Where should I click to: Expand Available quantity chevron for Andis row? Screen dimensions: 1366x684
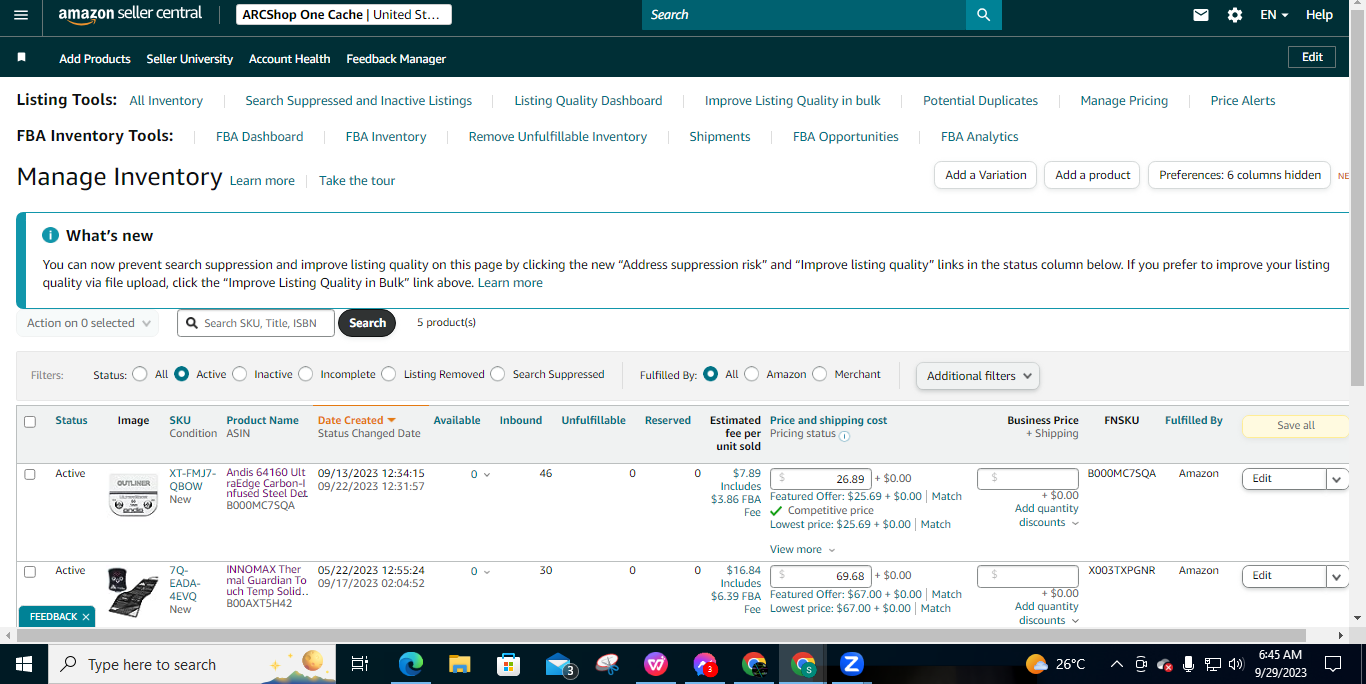(487, 475)
